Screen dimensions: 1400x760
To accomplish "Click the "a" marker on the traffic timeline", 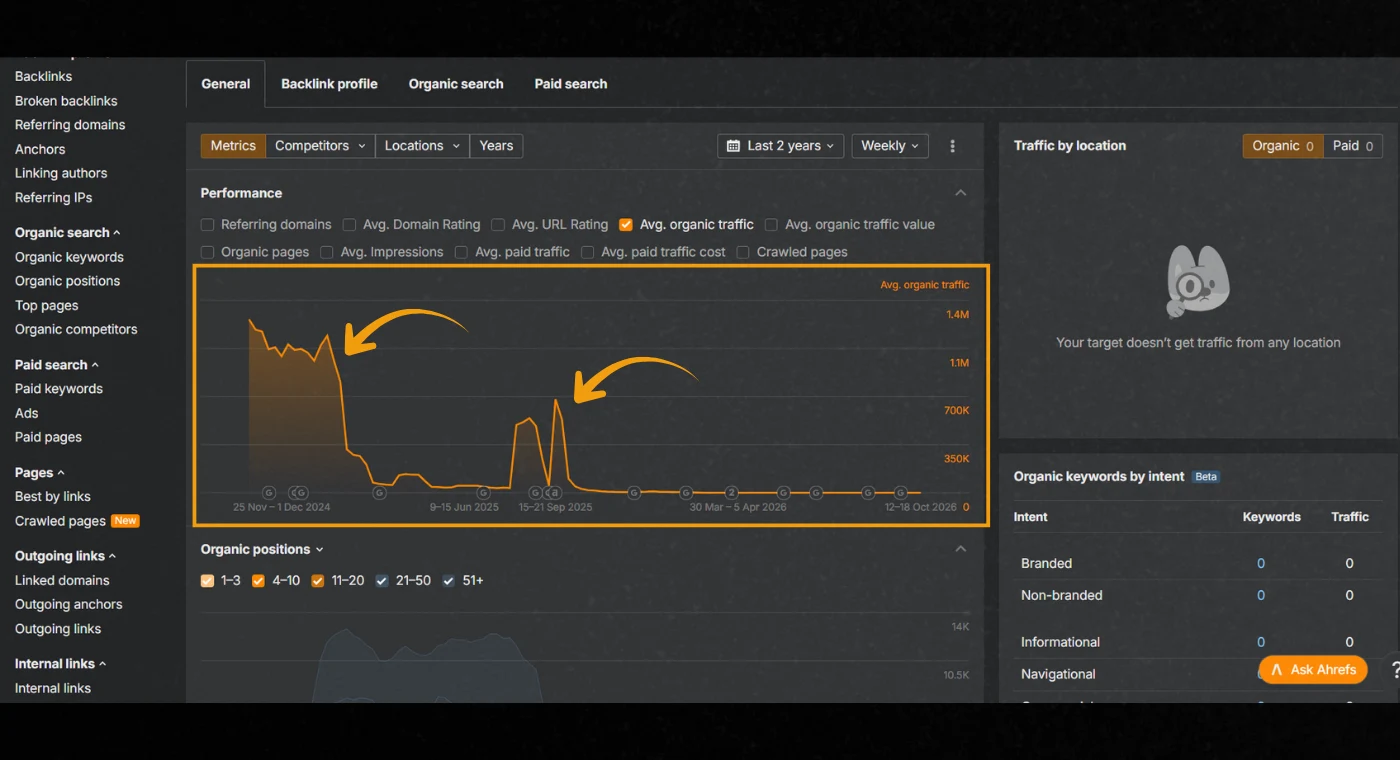I will [x=556, y=493].
